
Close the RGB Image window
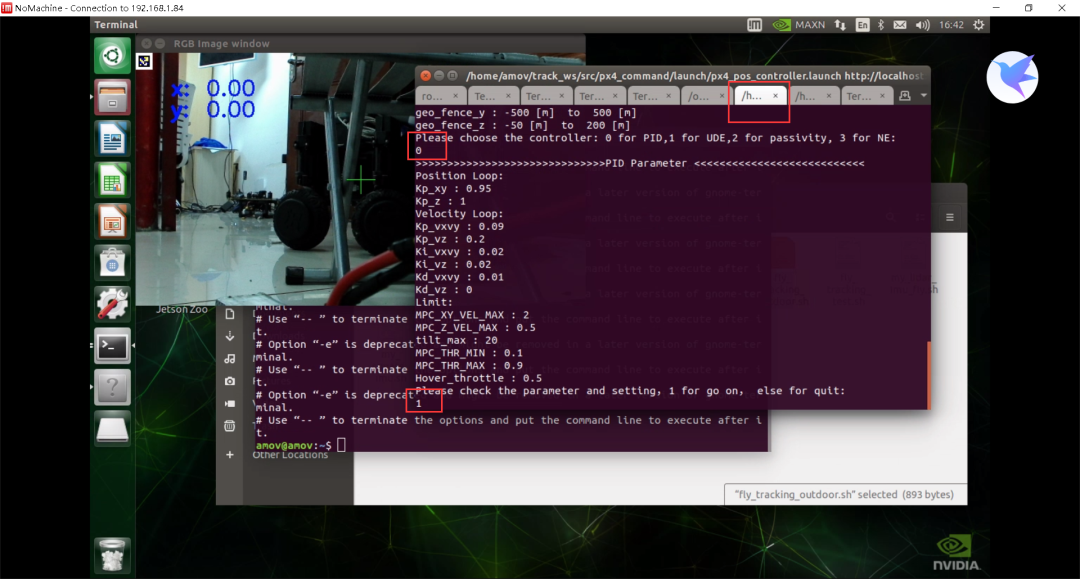point(147,43)
